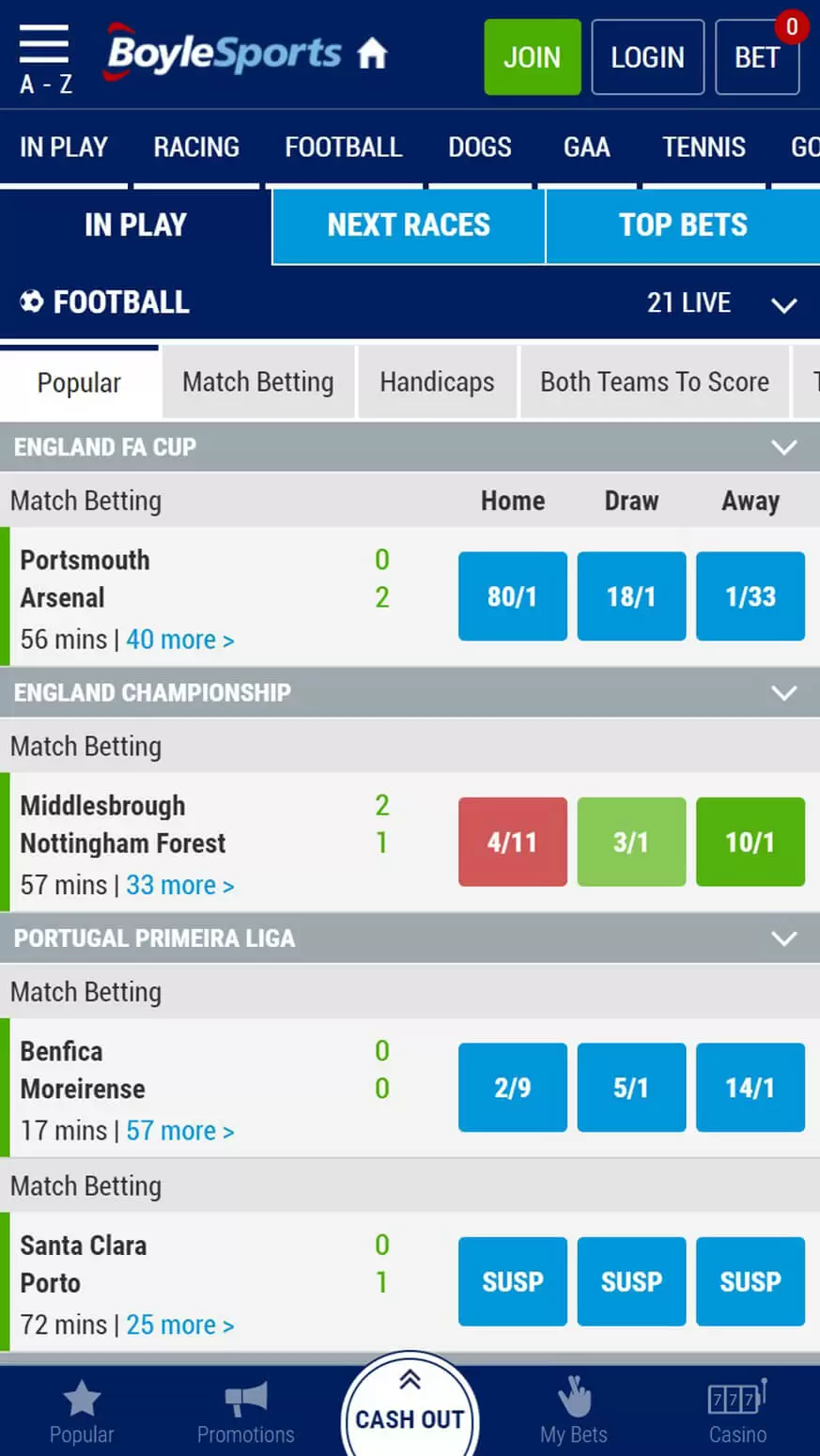Collapse the England Championship section
Screen dimensions: 820x1456
tap(783, 693)
